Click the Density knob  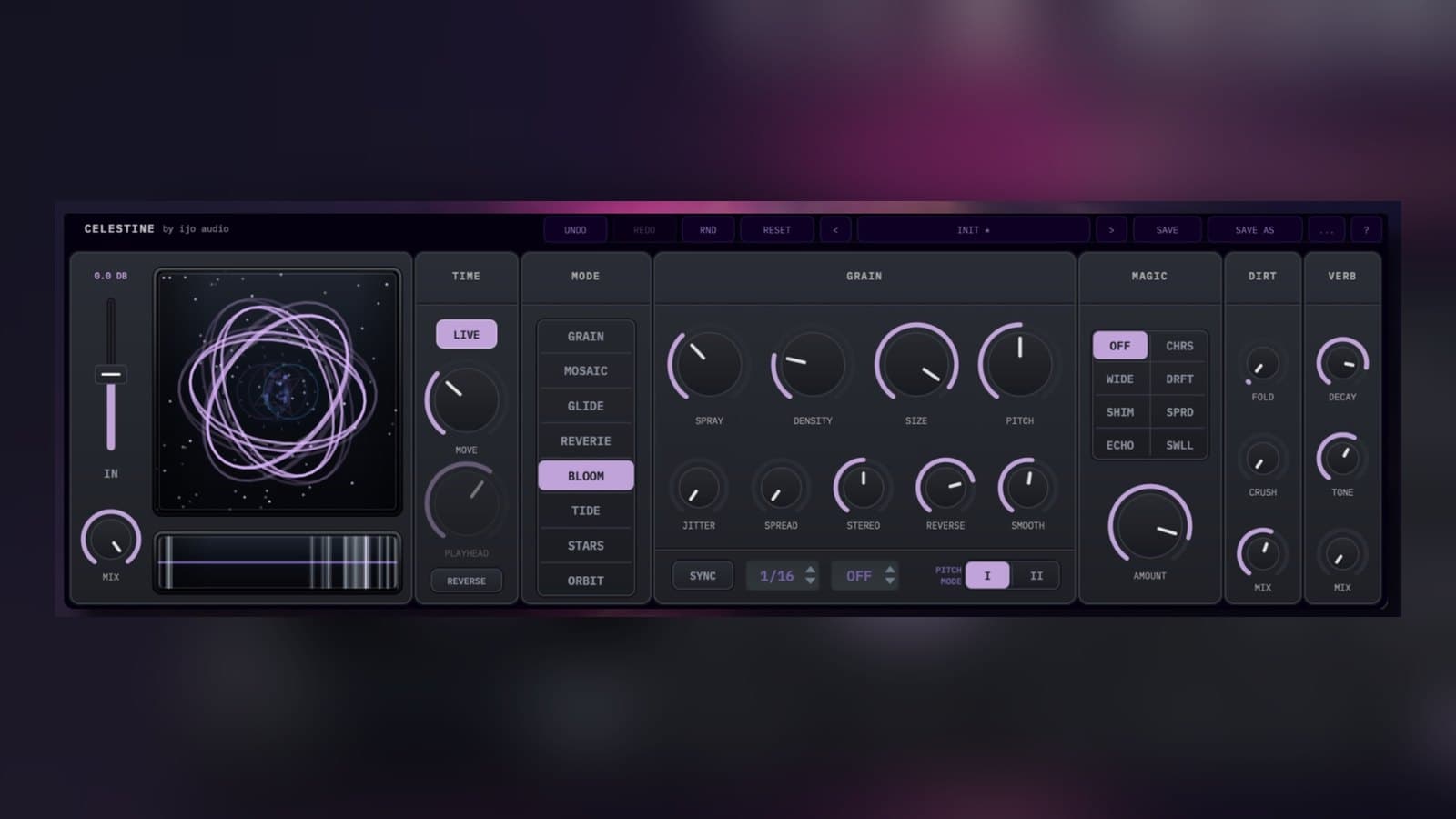811,364
